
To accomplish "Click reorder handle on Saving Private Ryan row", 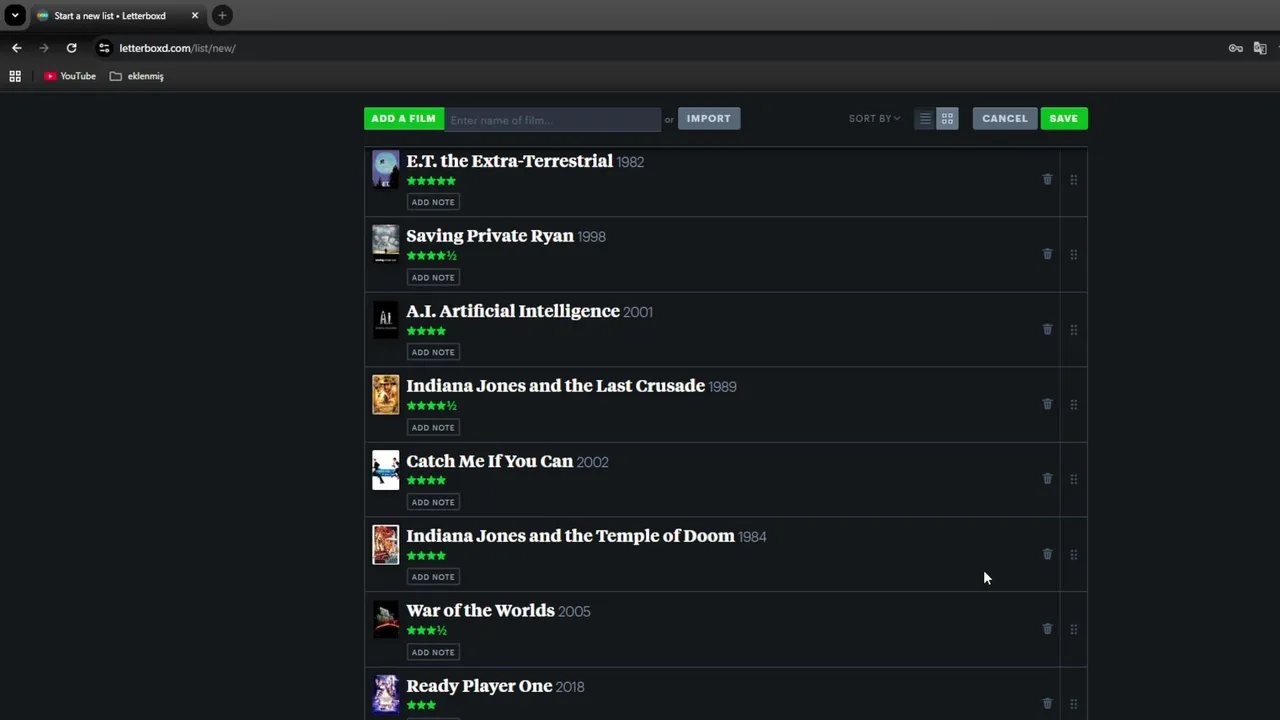I will pyautogui.click(x=1073, y=255).
